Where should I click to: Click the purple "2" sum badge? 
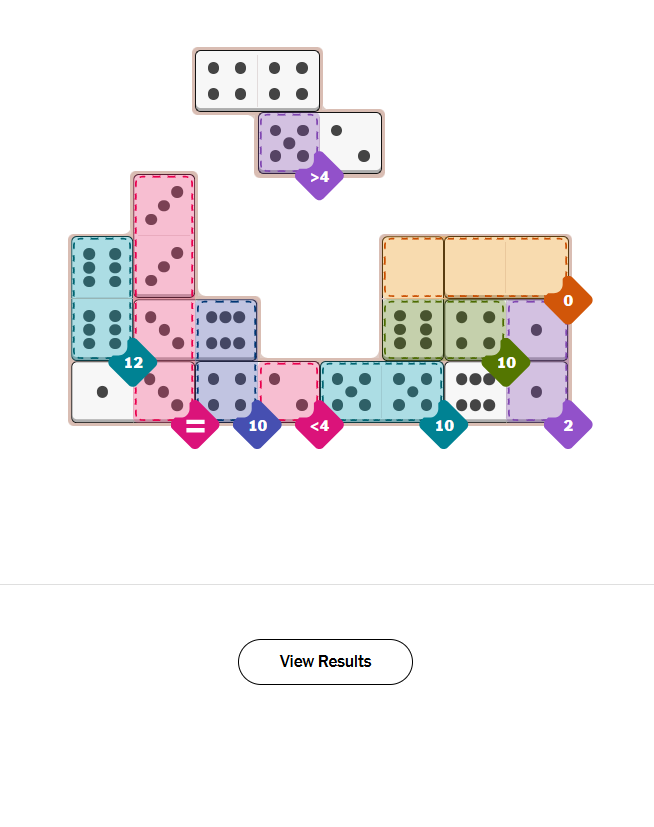[568, 425]
